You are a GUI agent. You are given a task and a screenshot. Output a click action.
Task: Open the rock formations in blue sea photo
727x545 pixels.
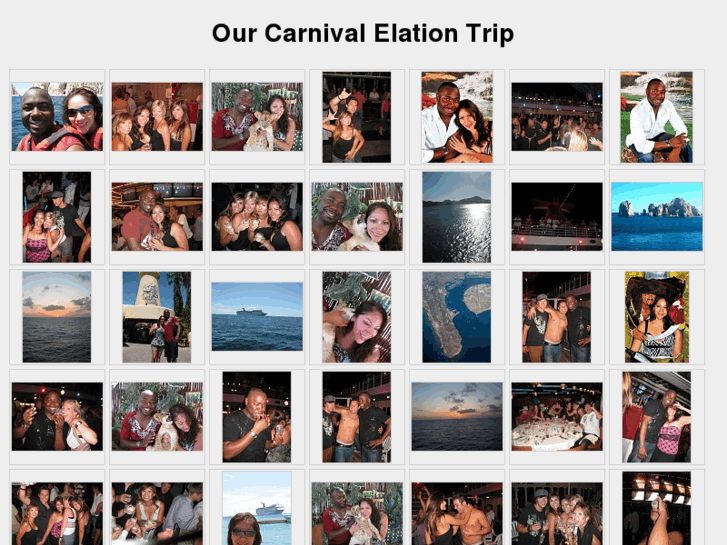point(657,217)
